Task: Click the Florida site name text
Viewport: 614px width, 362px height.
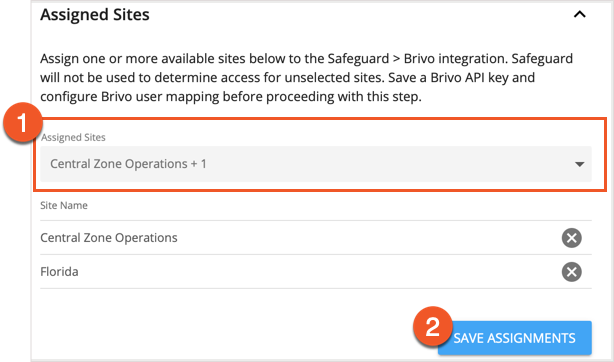Action: [x=60, y=272]
